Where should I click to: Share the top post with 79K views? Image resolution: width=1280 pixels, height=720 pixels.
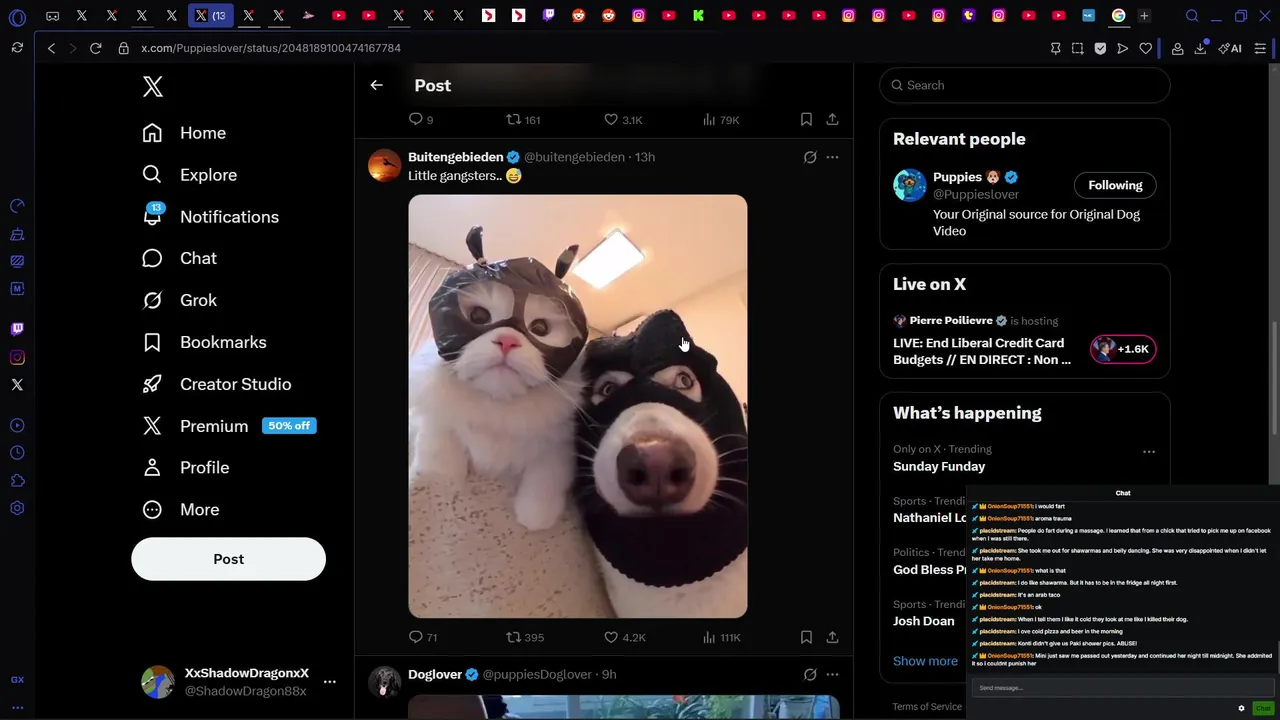coord(832,119)
